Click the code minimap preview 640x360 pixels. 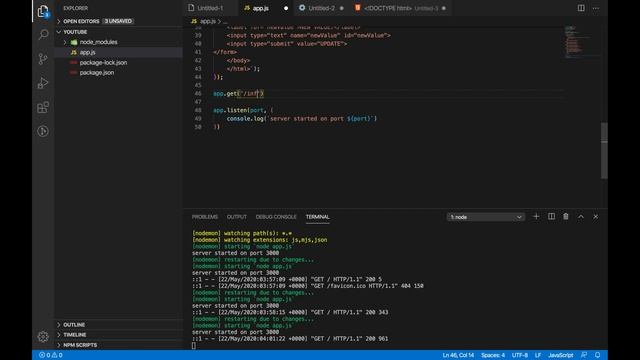[x=582, y=43]
